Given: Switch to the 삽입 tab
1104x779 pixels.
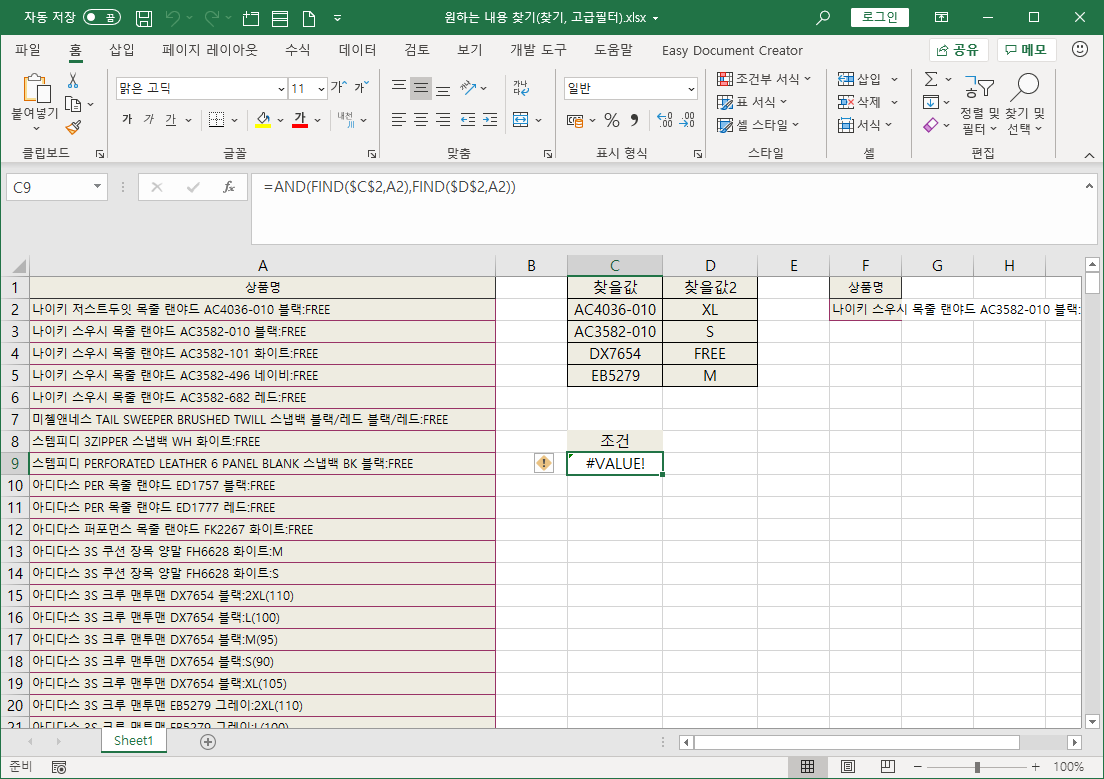Looking at the screenshot, I should coord(121,50).
